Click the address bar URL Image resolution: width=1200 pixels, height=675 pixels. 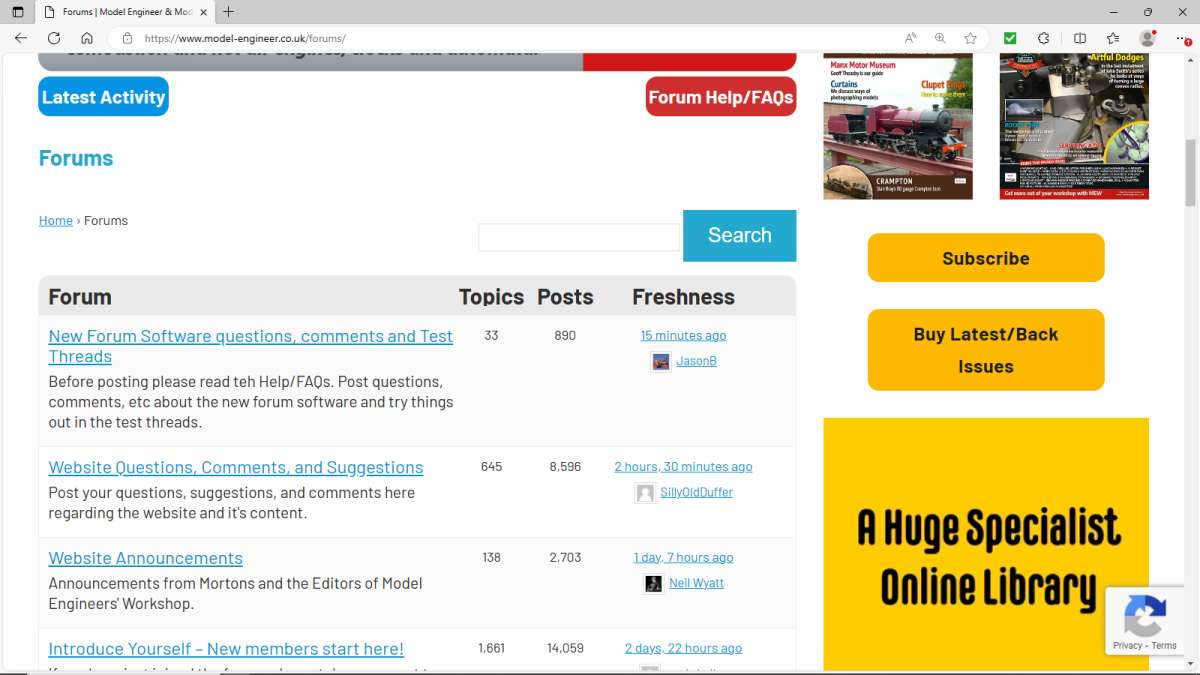tap(245, 38)
